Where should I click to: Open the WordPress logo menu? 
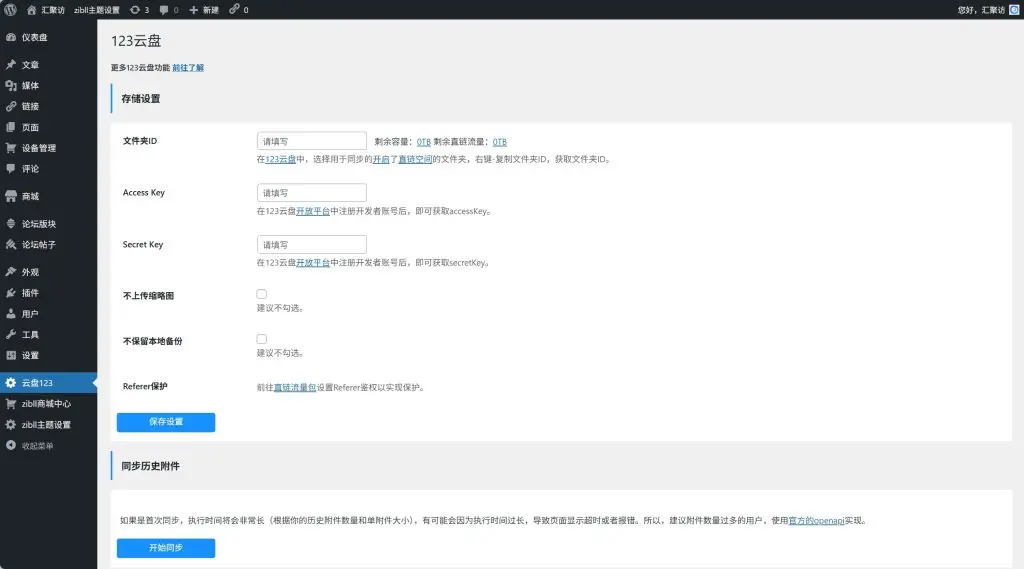[x=10, y=10]
